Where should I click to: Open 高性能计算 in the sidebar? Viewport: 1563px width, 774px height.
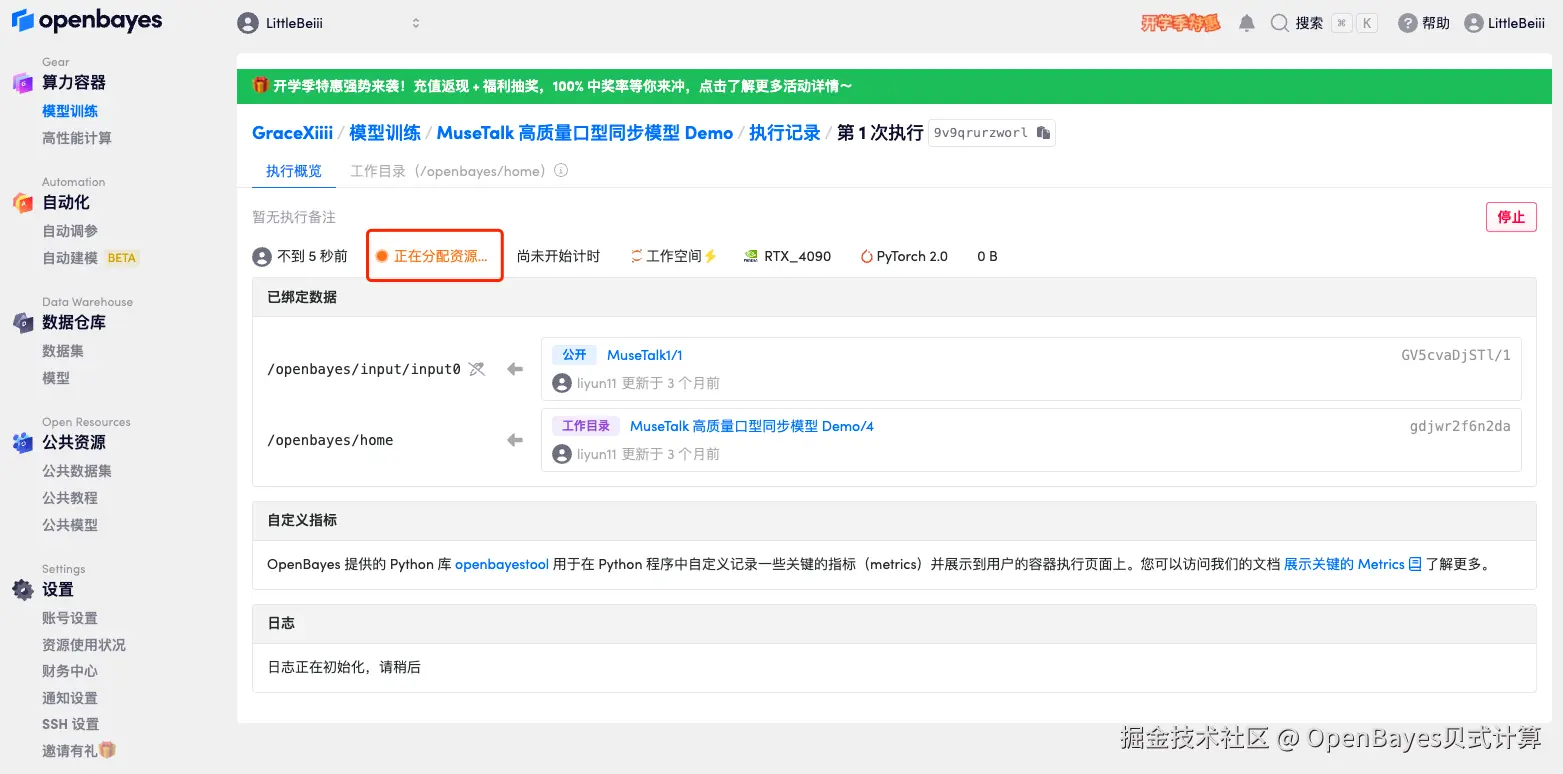click(77, 138)
